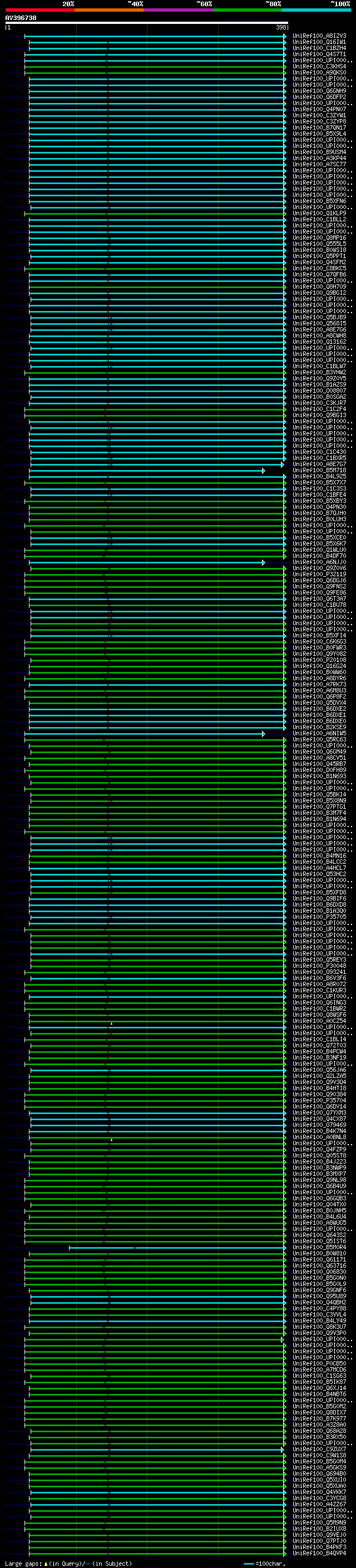Click the label UniRef100_B5XCE0
The width and height of the screenshot is (356, 1568).
(x=319, y=537)
